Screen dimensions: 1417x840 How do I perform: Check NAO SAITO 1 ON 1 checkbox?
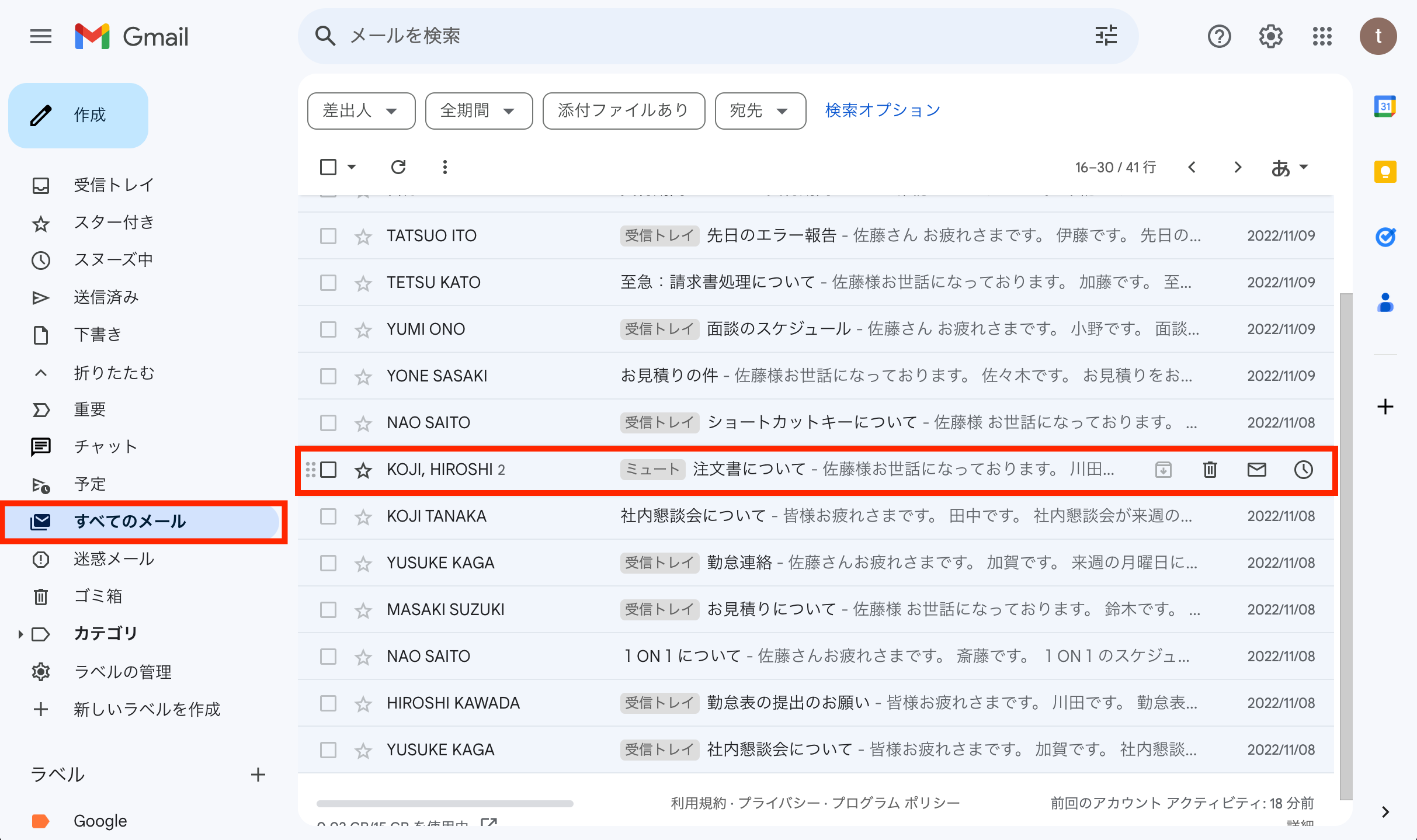328,657
